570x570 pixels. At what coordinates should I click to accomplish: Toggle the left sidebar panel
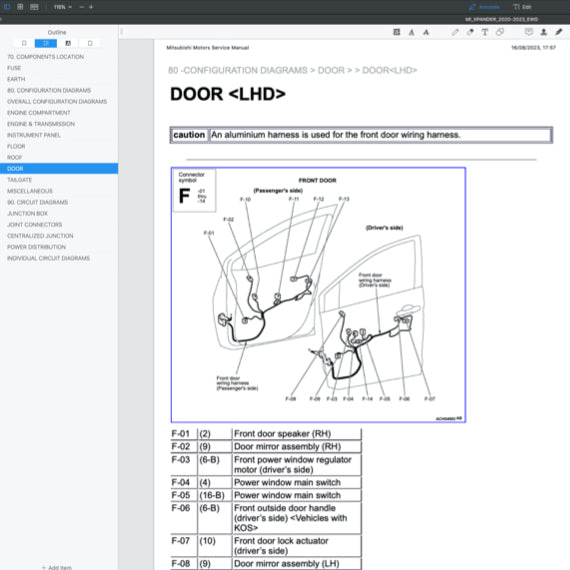pyautogui.click(x=7, y=7)
